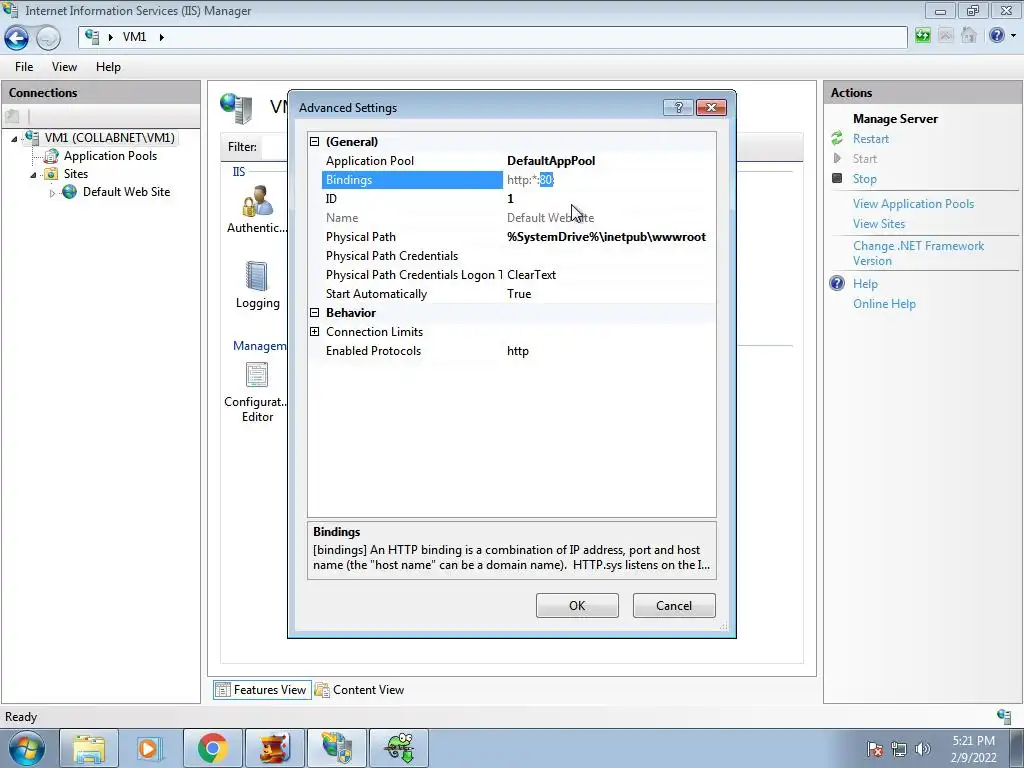
Task: Click the blue Help icon in Actions pane
Action: coord(837,283)
